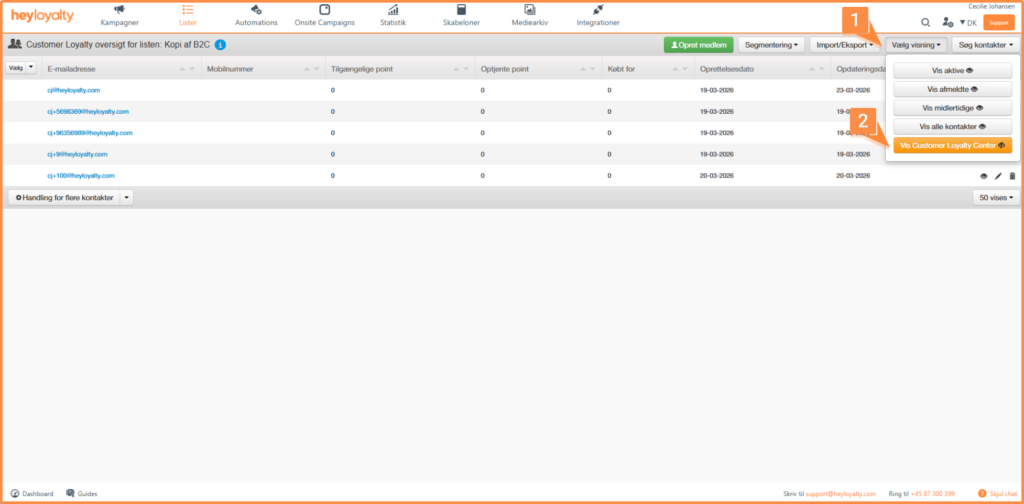Open user account settings icon
The height and width of the screenshot is (504, 1024).
pyautogui.click(x=948, y=22)
